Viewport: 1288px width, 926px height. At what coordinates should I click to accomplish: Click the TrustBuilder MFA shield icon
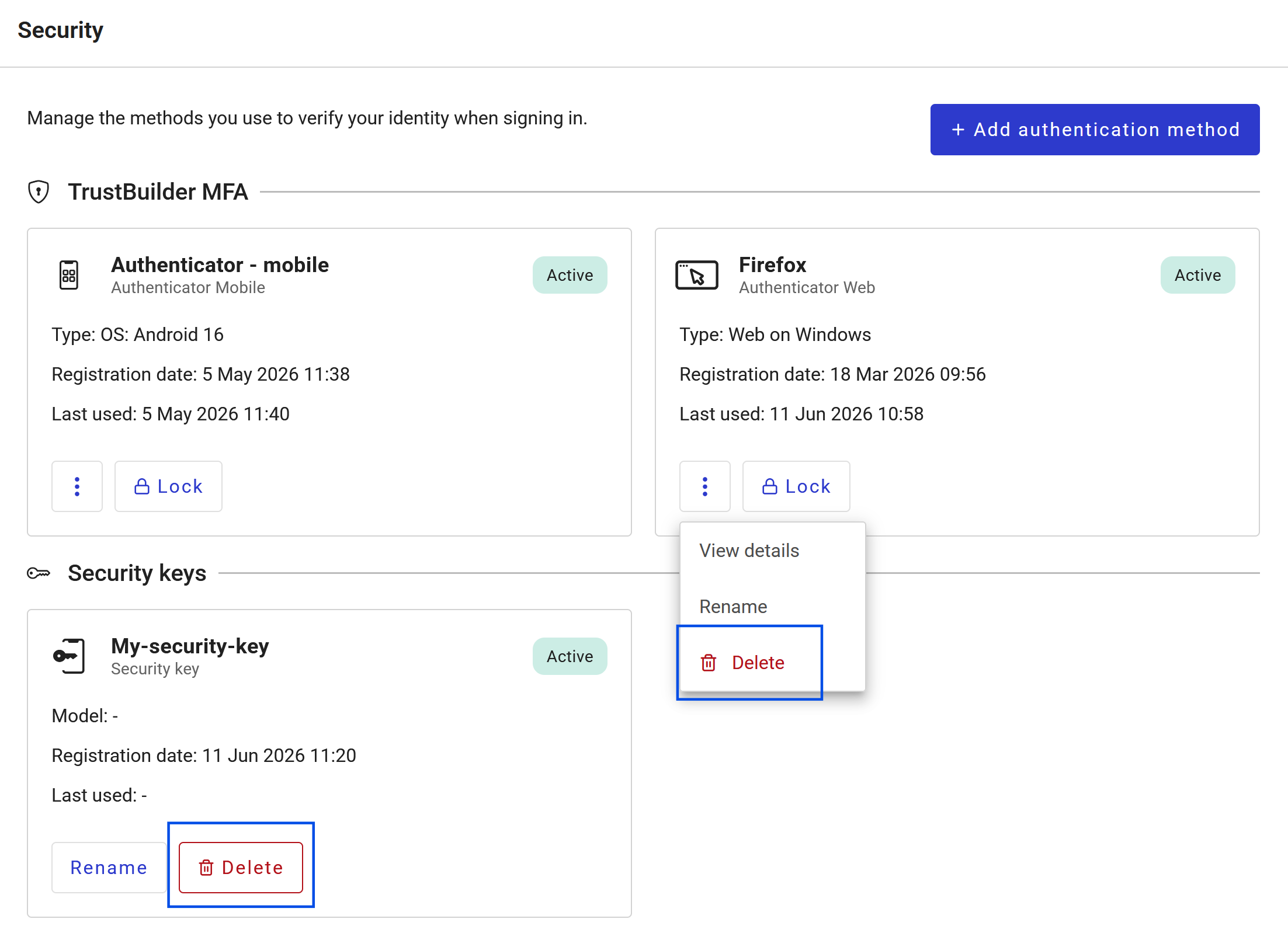click(39, 192)
